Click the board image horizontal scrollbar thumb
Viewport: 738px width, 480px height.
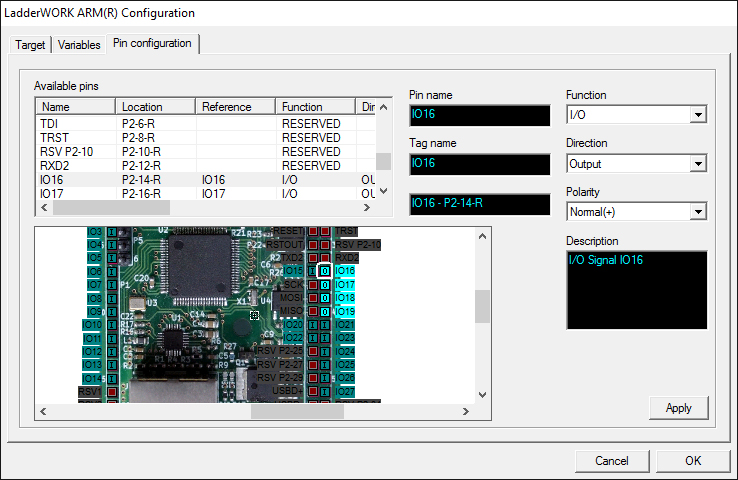[x=297, y=411]
